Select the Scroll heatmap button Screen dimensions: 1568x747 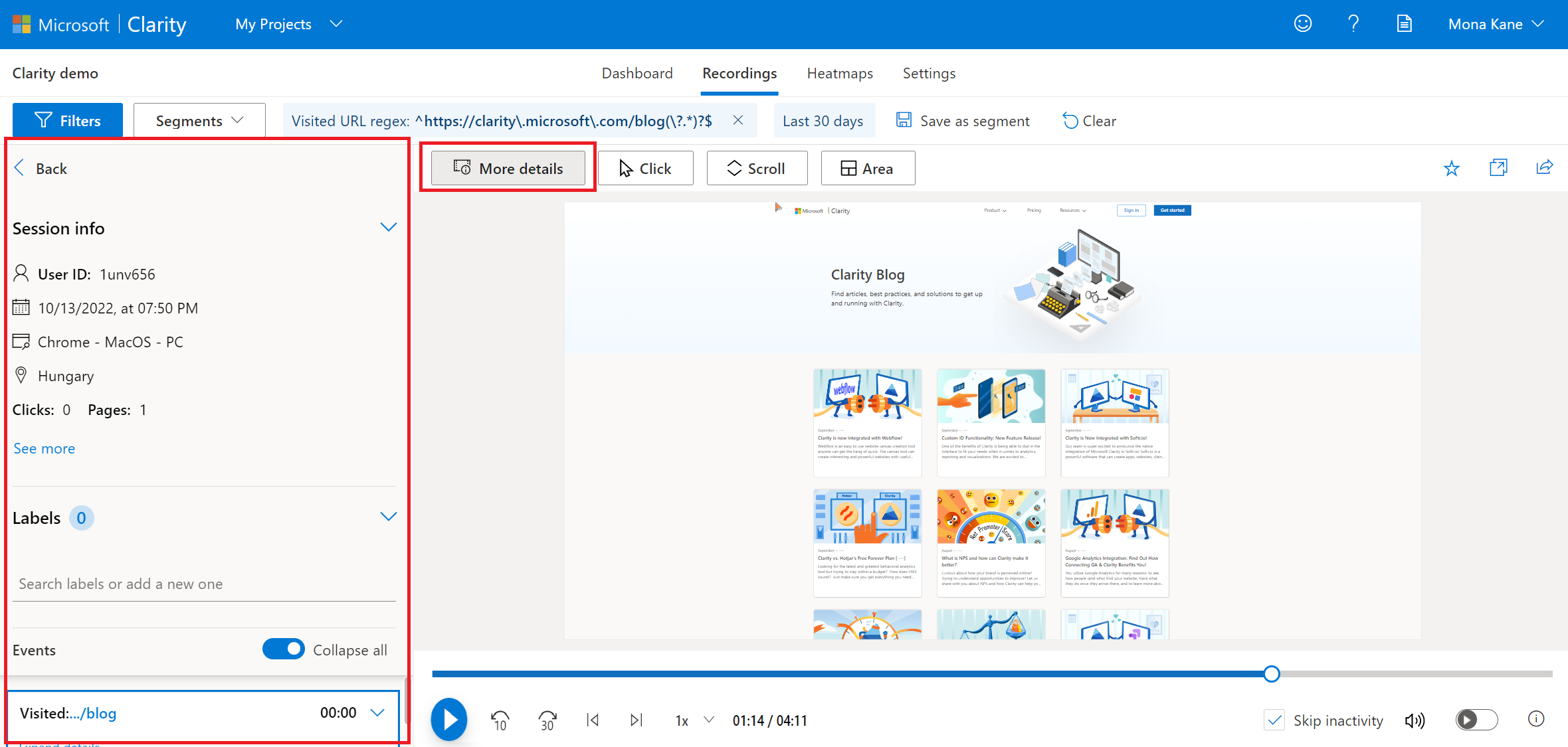pos(757,168)
